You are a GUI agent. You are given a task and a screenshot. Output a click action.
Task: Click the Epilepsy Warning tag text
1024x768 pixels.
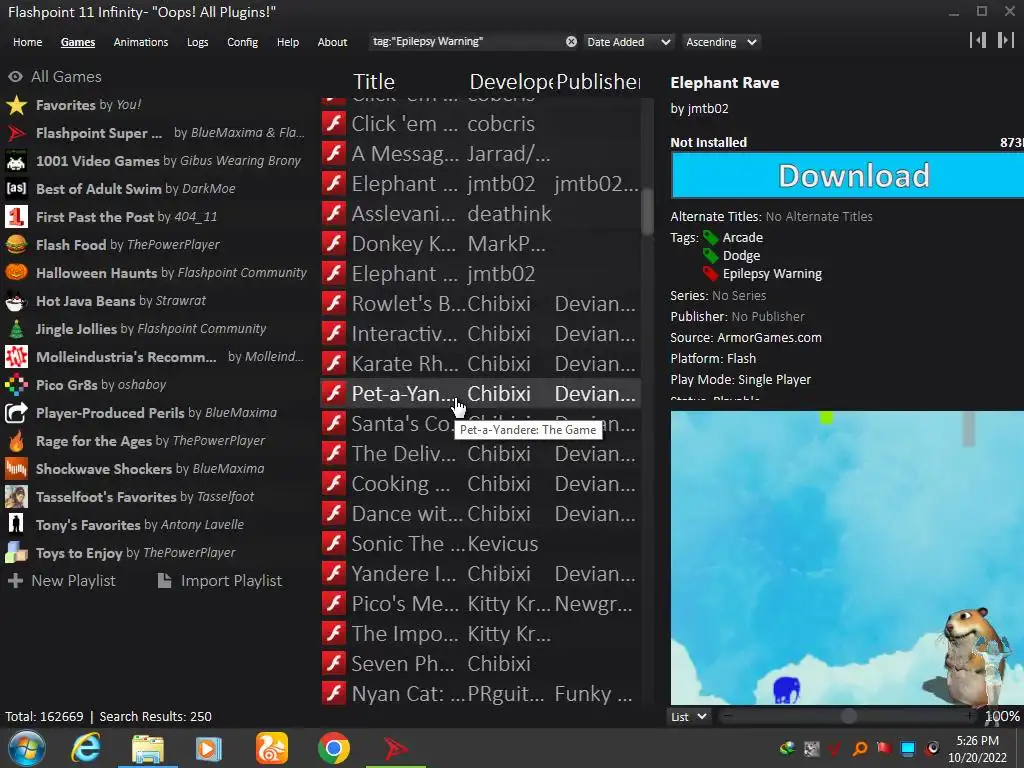coord(772,274)
